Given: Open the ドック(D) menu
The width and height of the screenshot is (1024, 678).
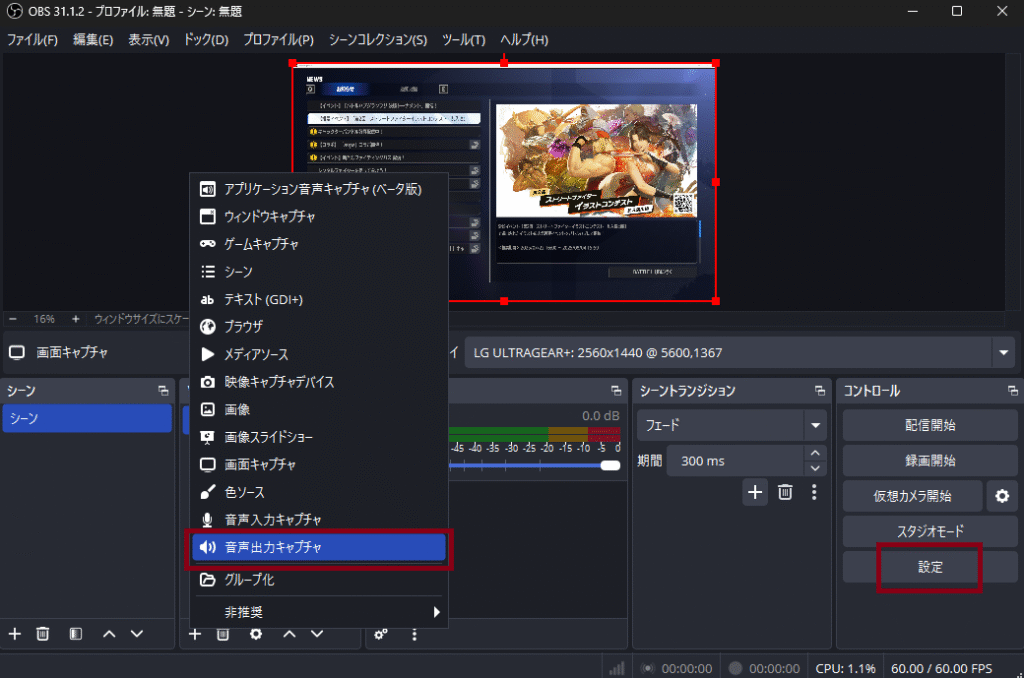Looking at the screenshot, I should [x=206, y=40].
